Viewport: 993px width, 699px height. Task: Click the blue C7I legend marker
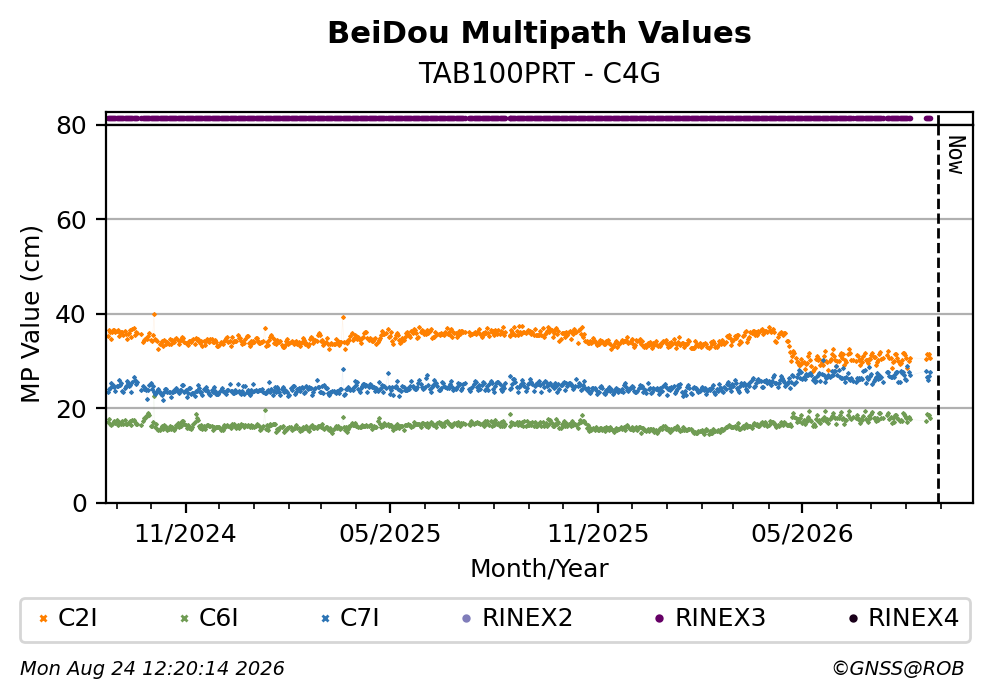tap(326, 619)
